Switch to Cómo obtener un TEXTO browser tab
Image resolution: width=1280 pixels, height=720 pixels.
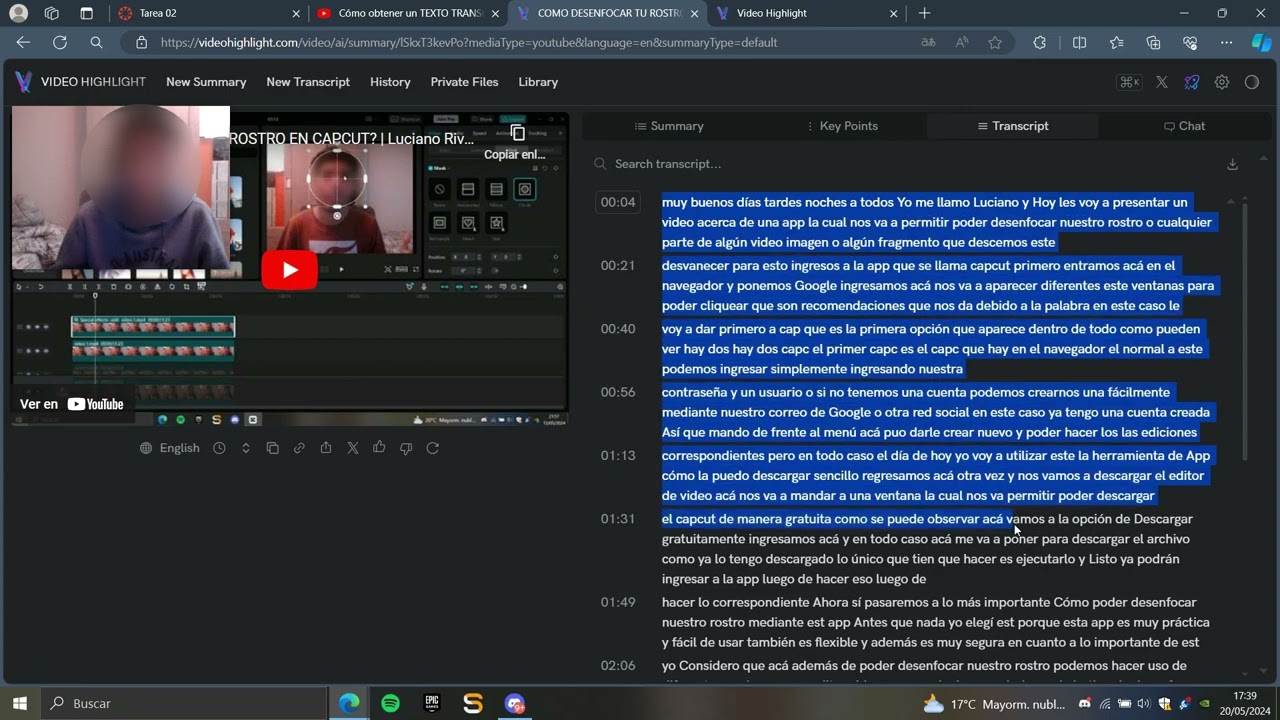(408, 14)
